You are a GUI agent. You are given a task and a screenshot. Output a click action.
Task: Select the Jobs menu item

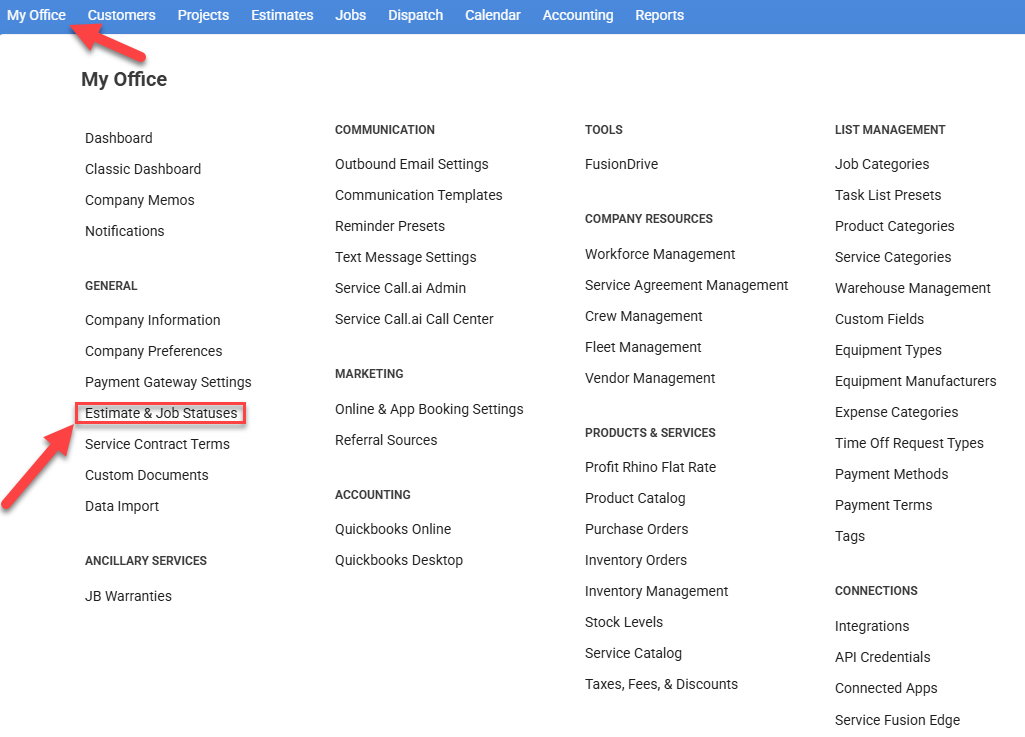pos(350,15)
